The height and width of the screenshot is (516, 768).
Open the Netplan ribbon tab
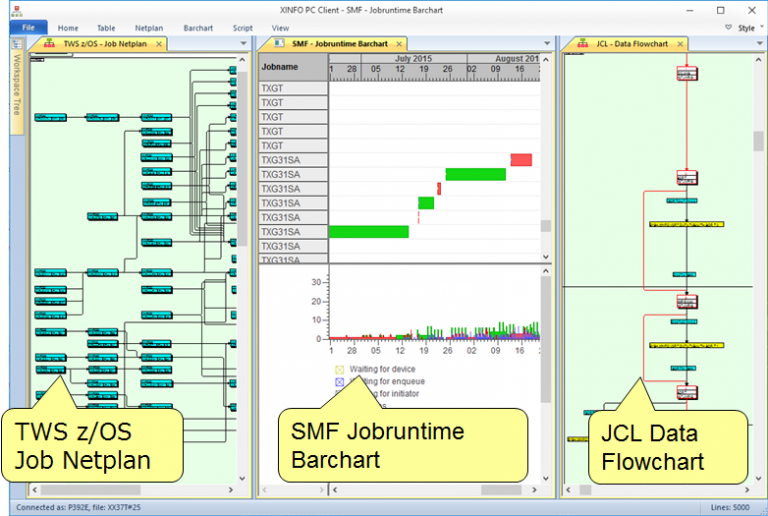(149, 28)
